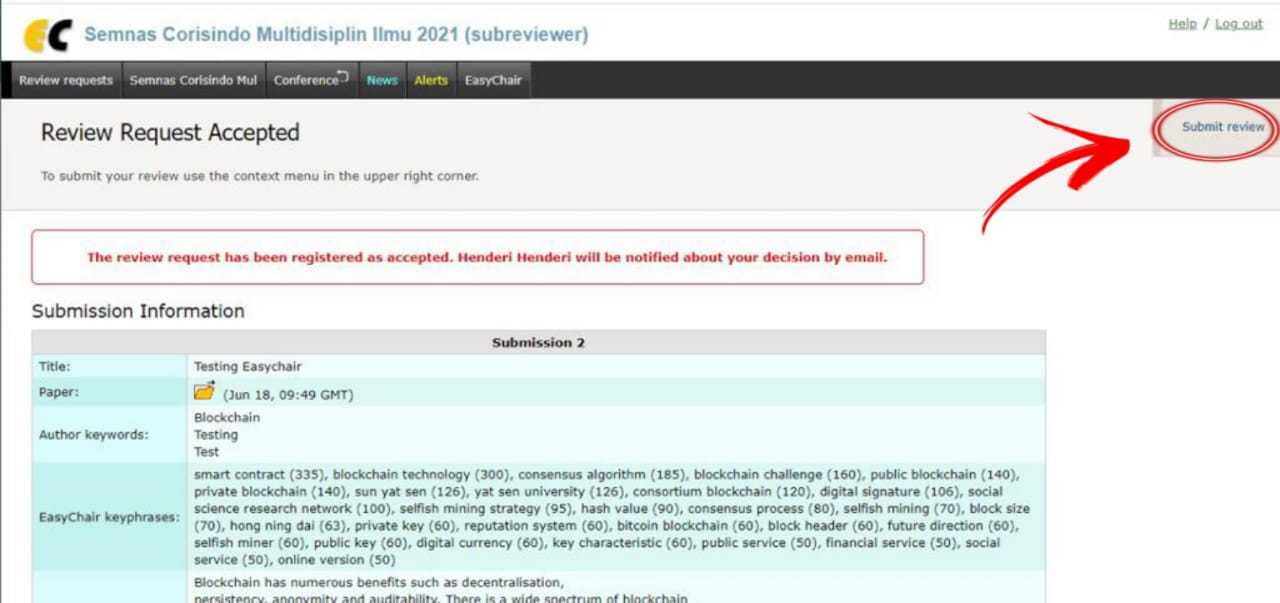Image resolution: width=1280 pixels, height=603 pixels.
Task: Open the Help page
Action: [1182, 23]
